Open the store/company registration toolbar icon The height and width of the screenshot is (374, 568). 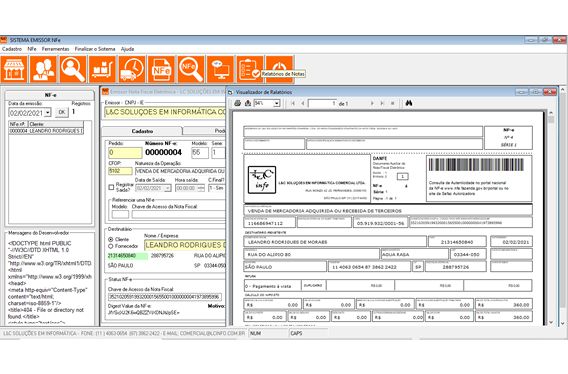point(14,69)
